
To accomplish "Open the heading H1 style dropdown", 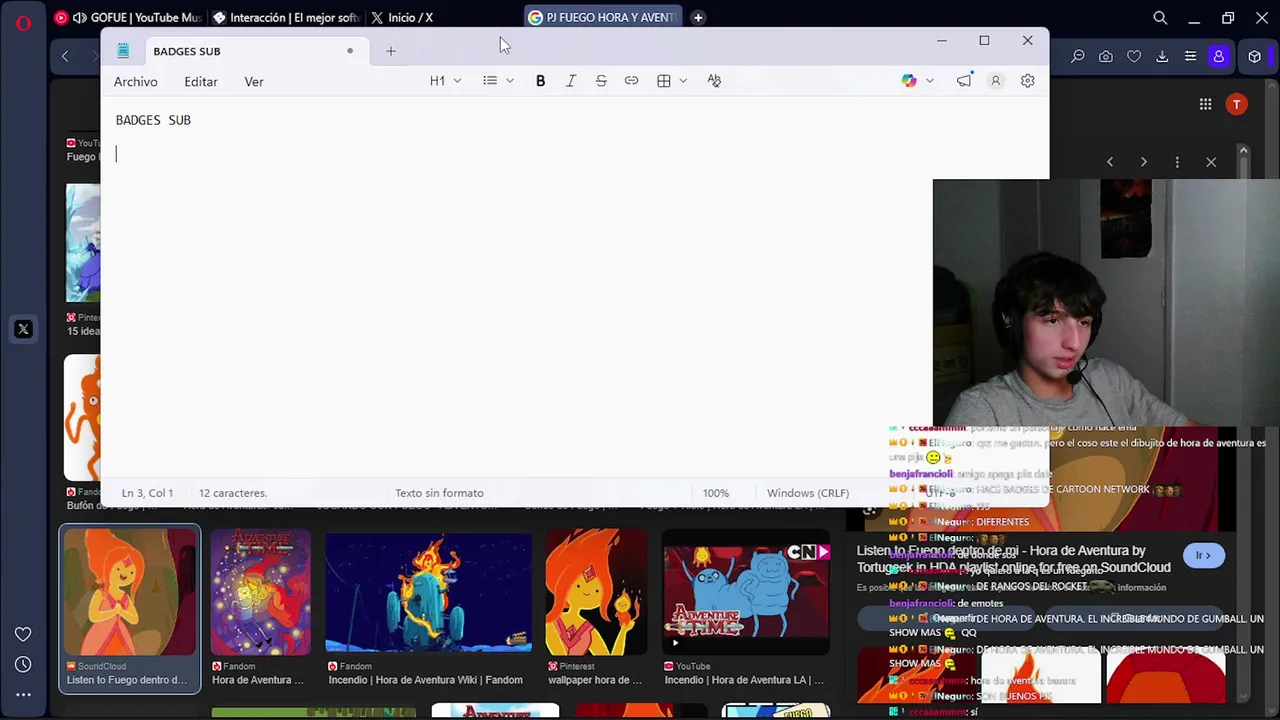I will click(x=446, y=81).
